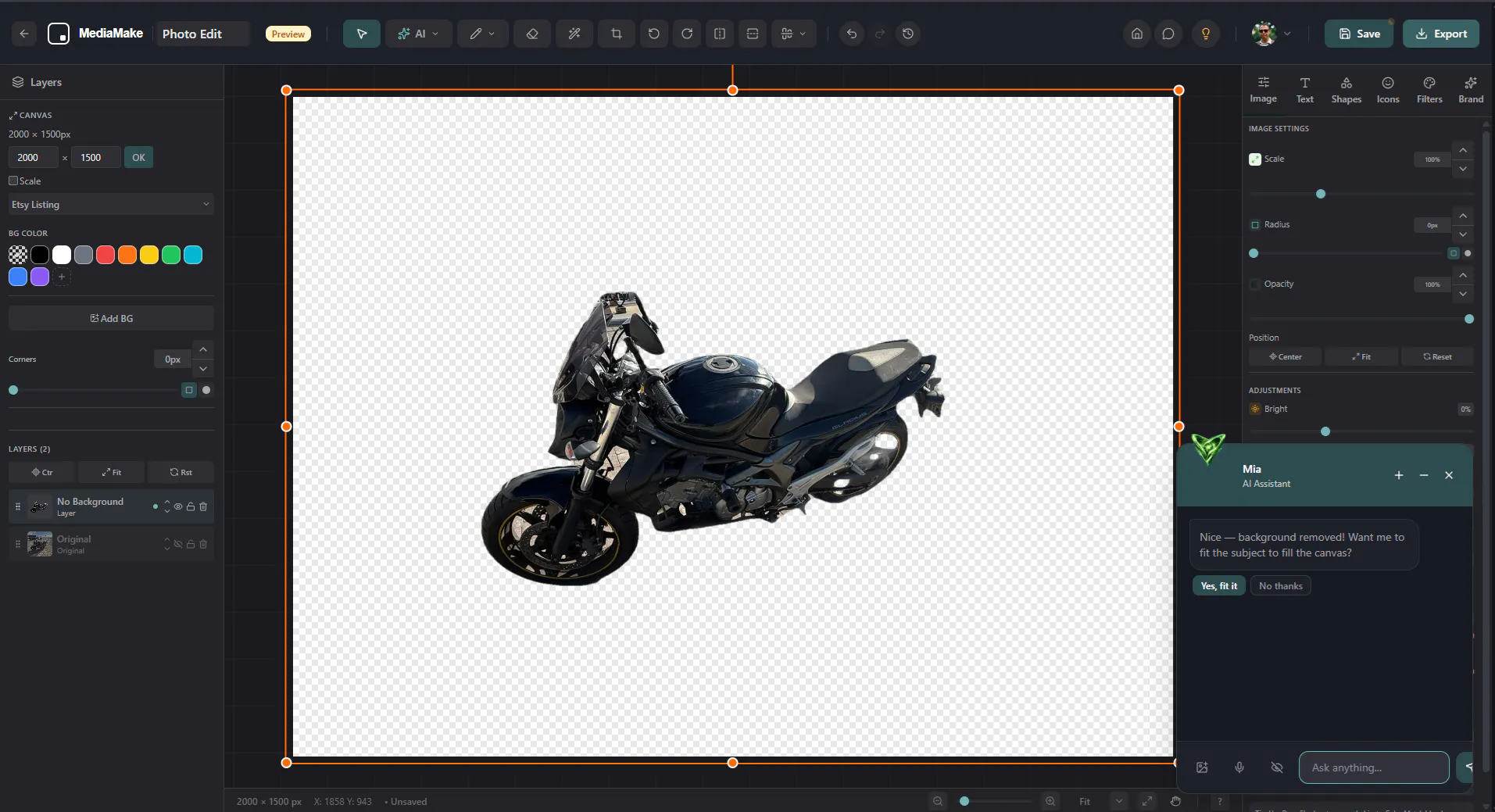Confirm fitting with Yes, fit it
This screenshot has width=1495, height=812.
pyautogui.click(x=1218, y=586)
